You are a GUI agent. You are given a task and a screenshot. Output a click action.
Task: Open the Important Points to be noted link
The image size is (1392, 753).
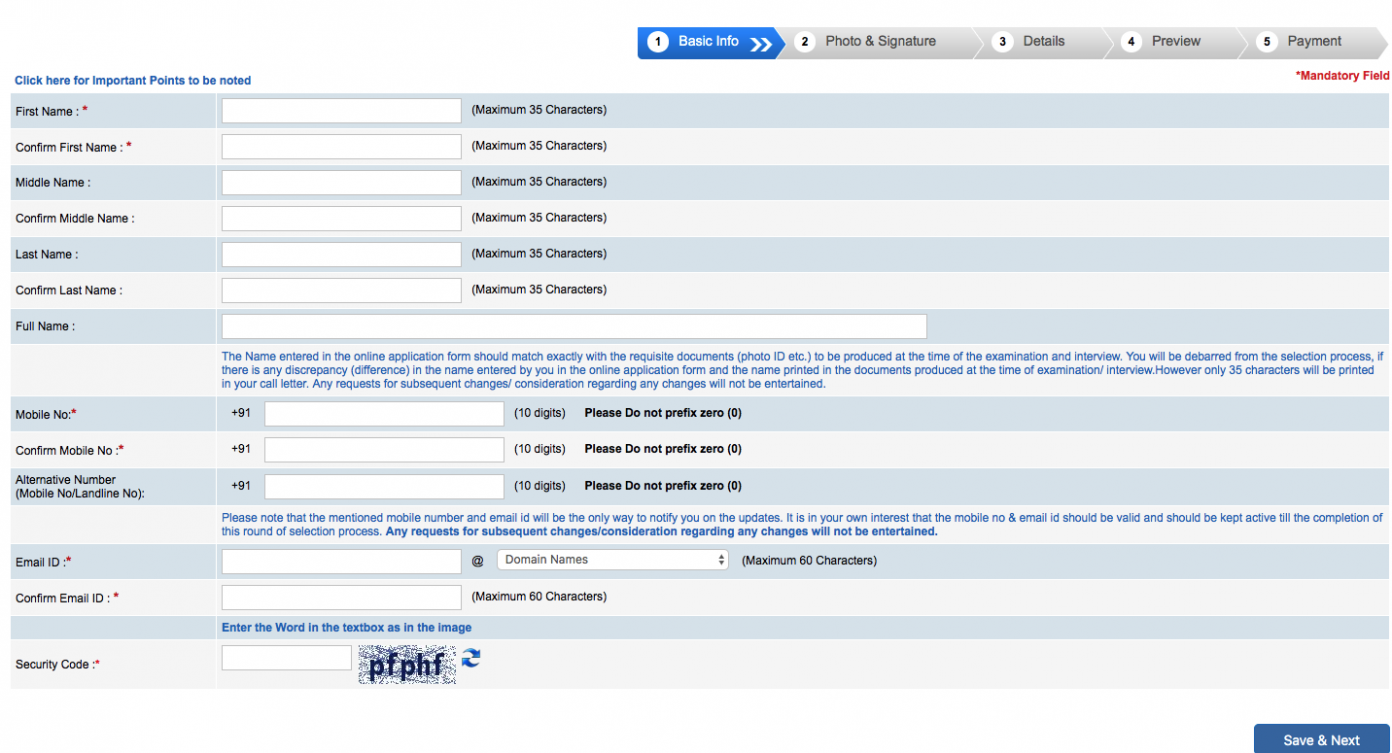pos(133,81)
